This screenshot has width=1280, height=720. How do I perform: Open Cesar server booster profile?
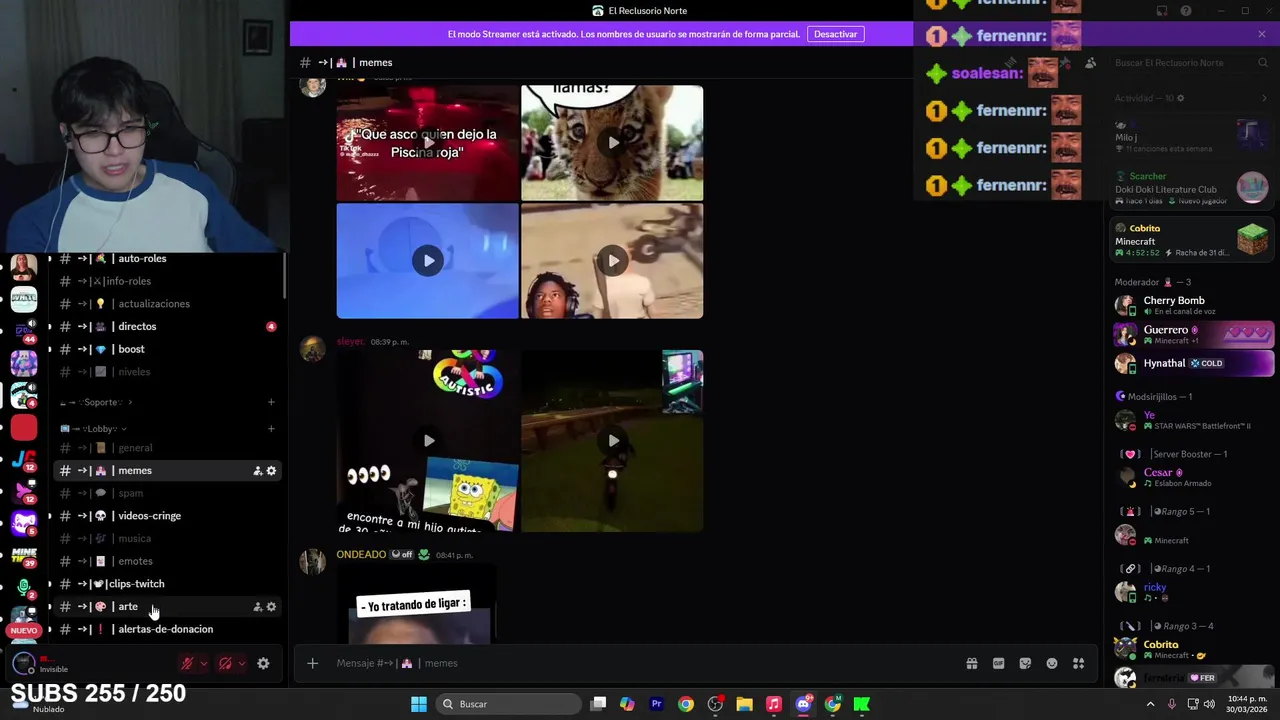click(x=1192, y=477)
